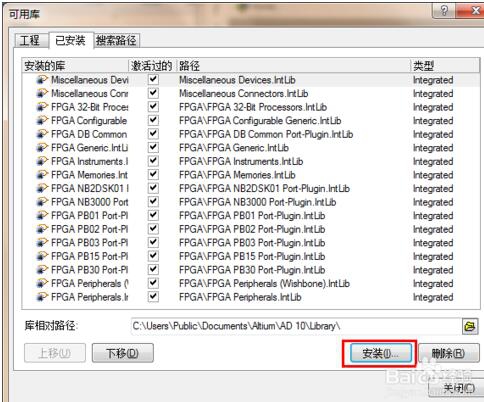
Task: Toggle activated checkbox for FPGA Configurable Generic
Action: (153, 120)
